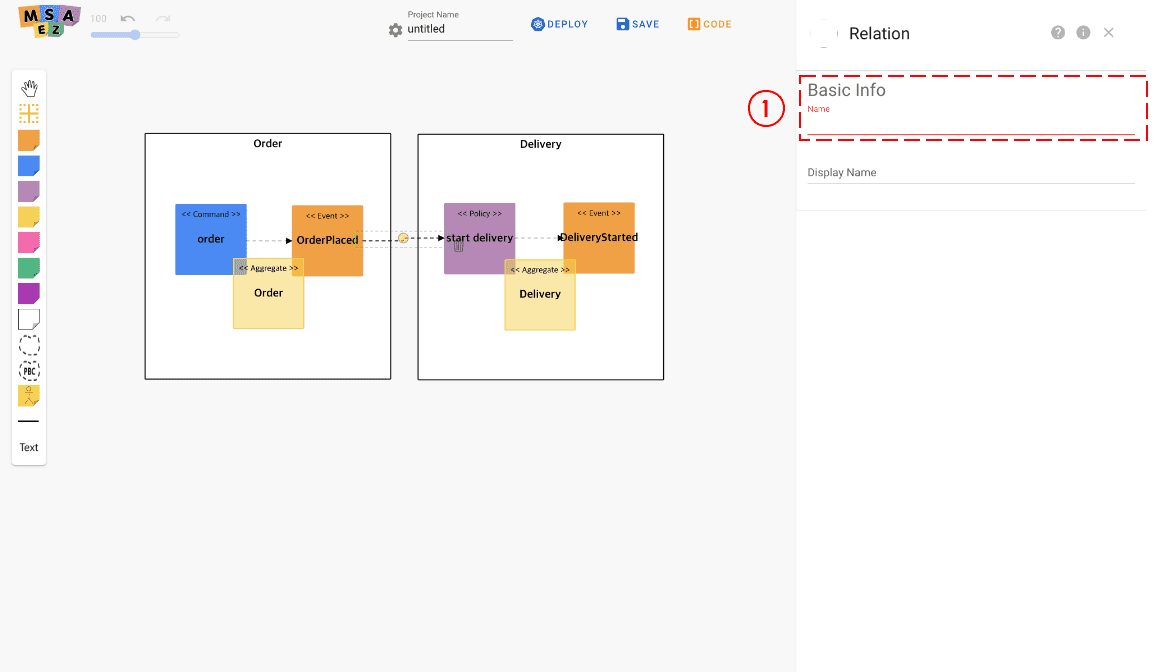Select the dashed grid selection tool
This screenshot has width=1161, height=672.
point(29,113)
